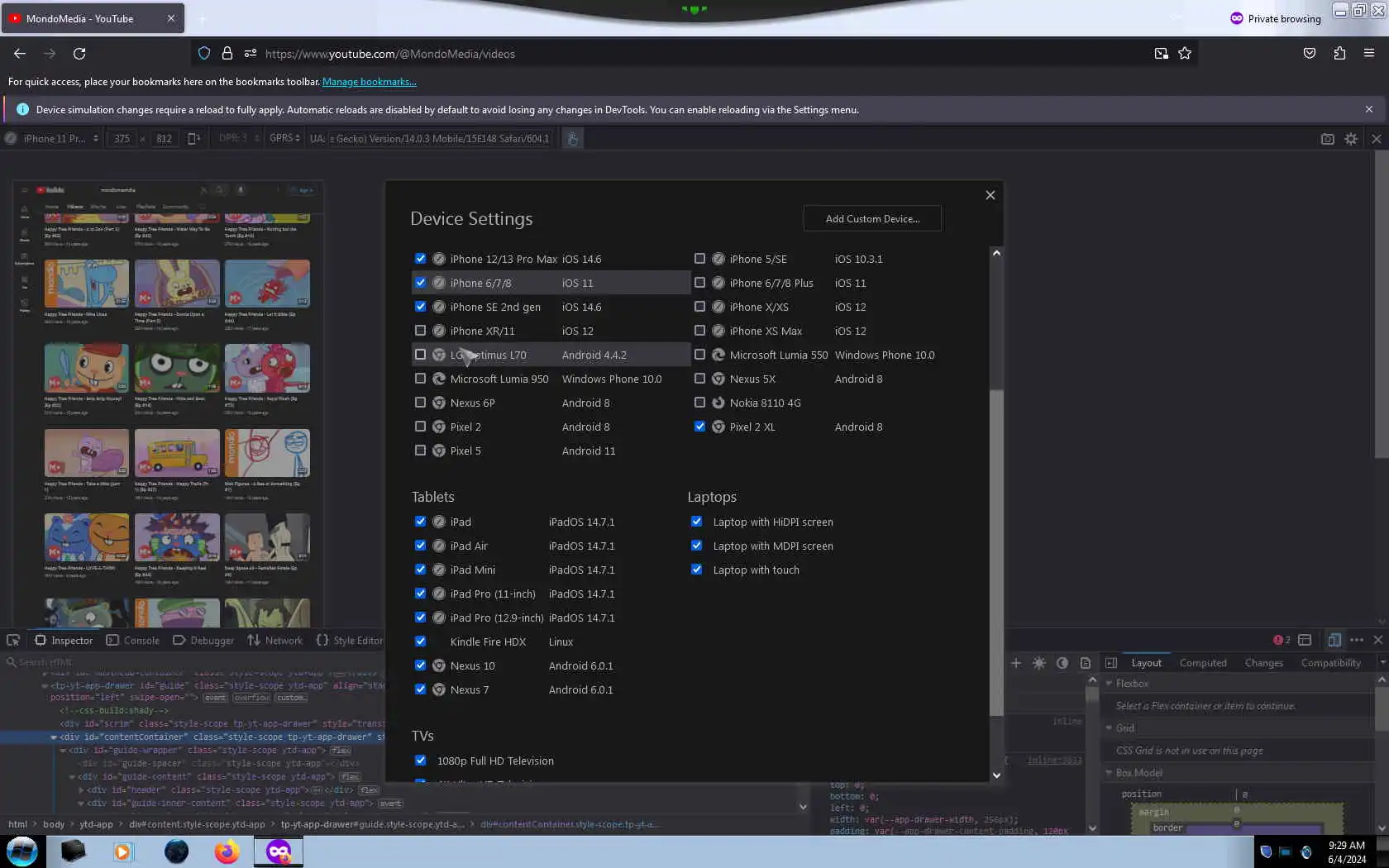Uncheck the Pixel 2 XL device
Screen dimensions: 1389x868
pos(699,427)
